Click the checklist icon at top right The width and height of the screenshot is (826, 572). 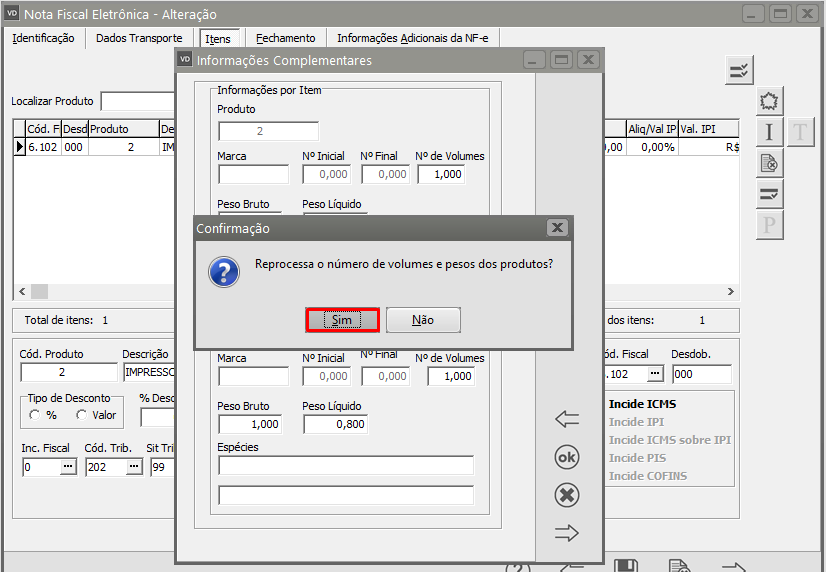(x=739, y=70)
